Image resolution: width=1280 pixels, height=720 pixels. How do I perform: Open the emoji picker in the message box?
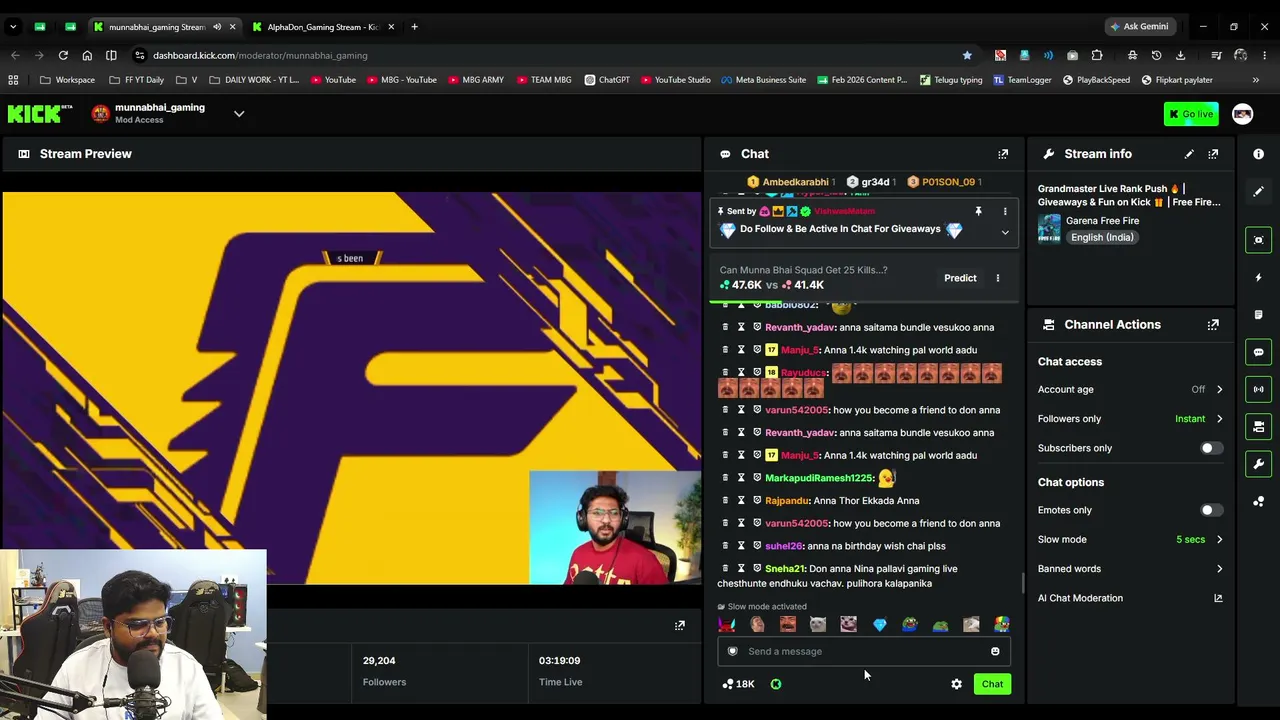pos(995,652)
